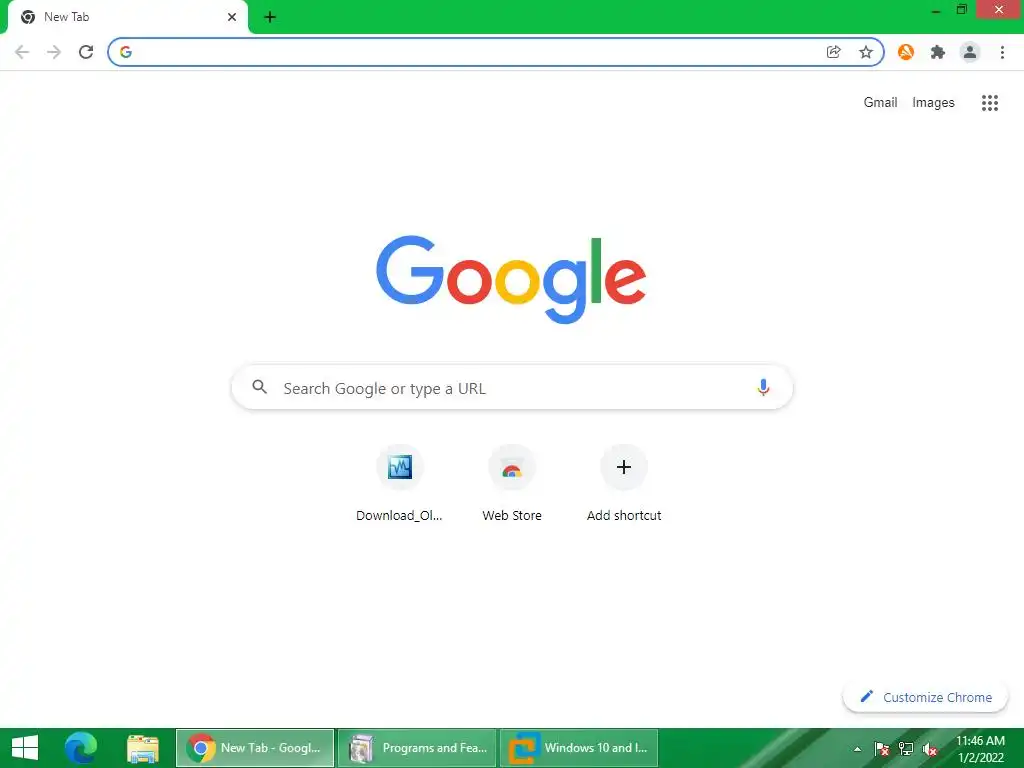This screenshot has width=1024, height=768.
Task: Open the share this page icon
Action: (833, 52)
